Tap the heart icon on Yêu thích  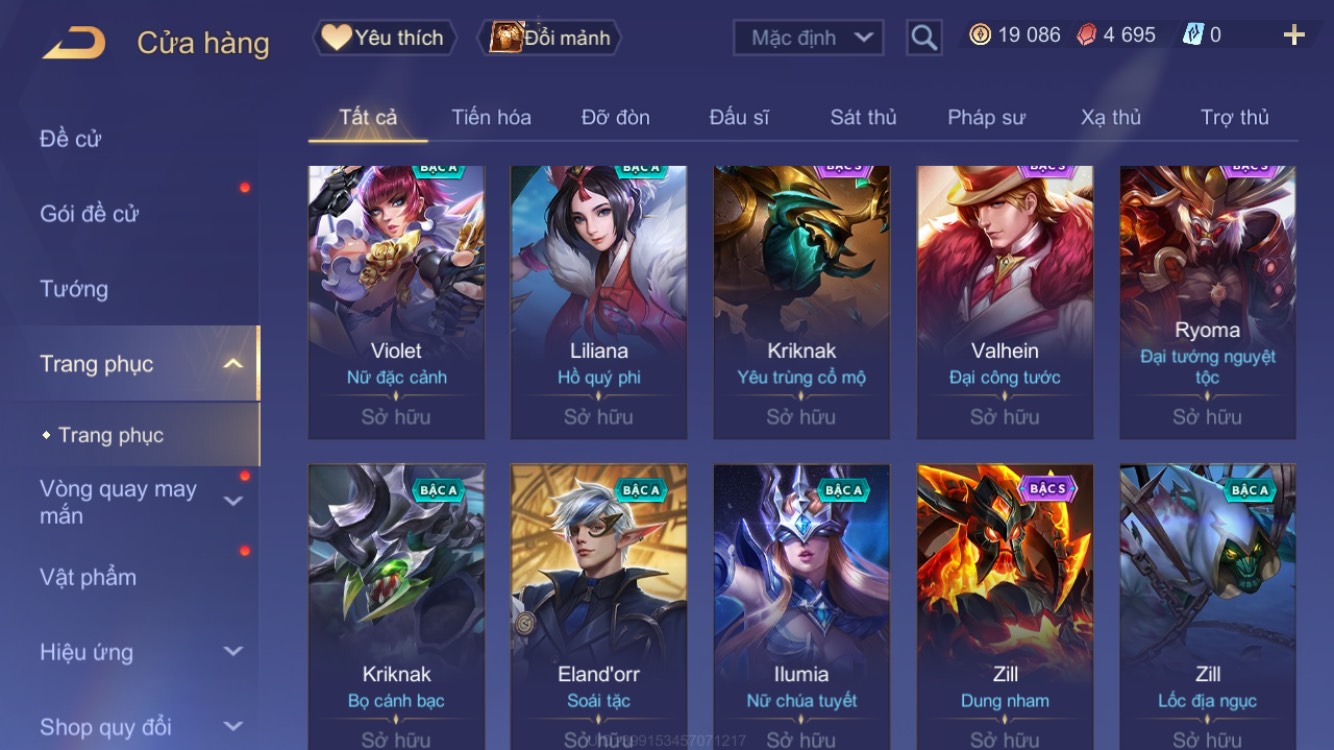click(336, 38)
